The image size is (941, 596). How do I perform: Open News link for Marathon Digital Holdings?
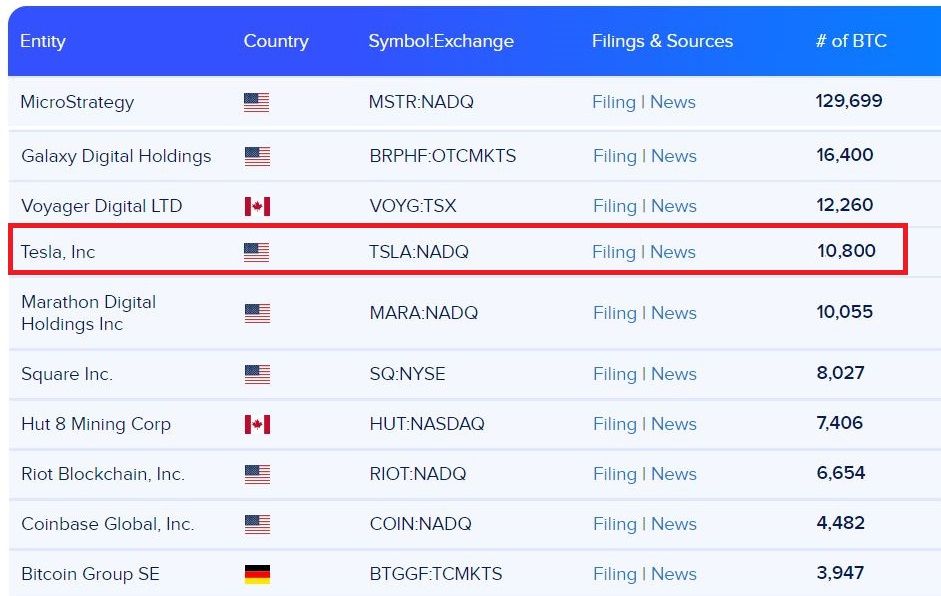(673, 313)
